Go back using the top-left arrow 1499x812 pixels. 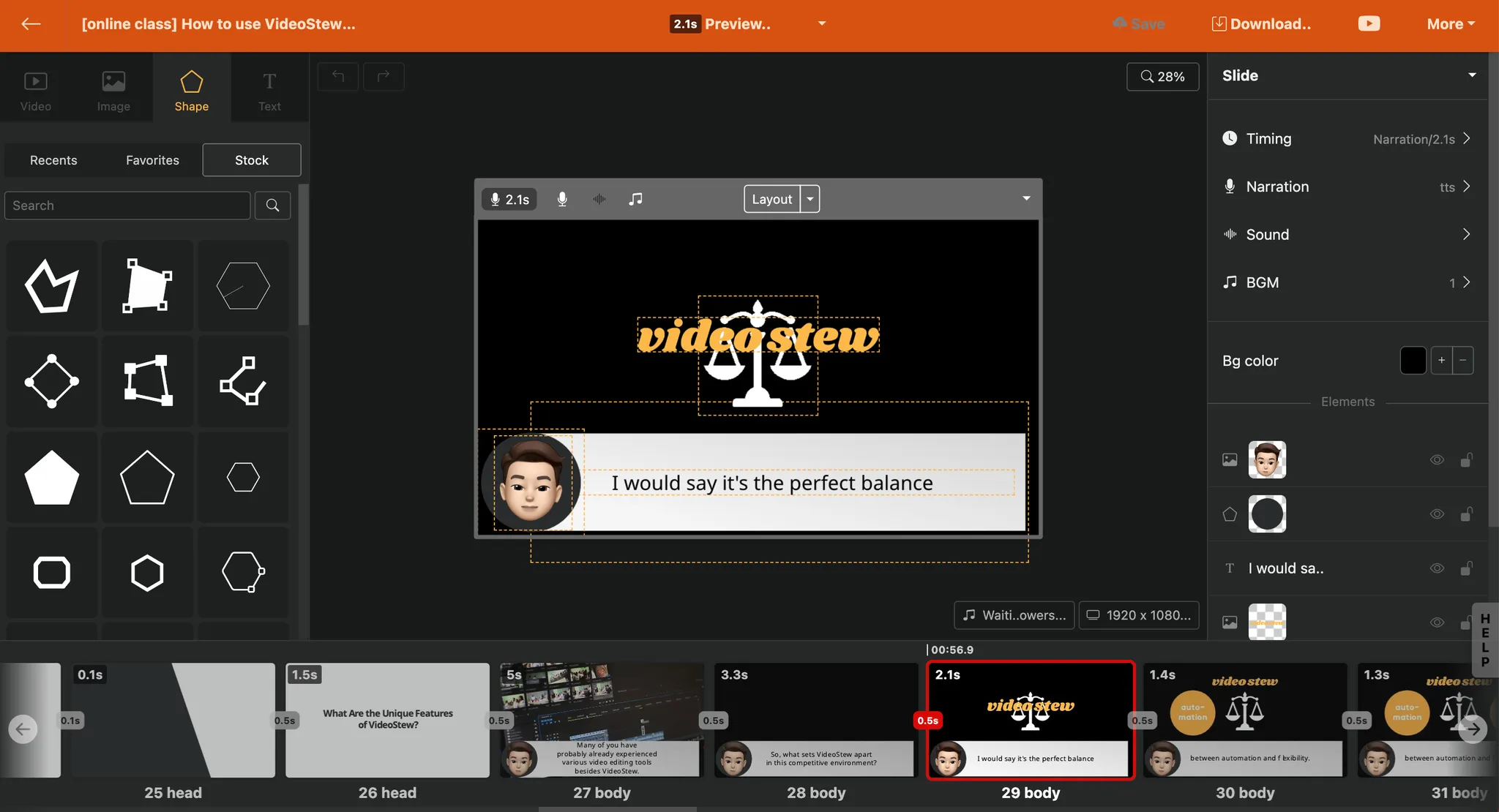31,24
